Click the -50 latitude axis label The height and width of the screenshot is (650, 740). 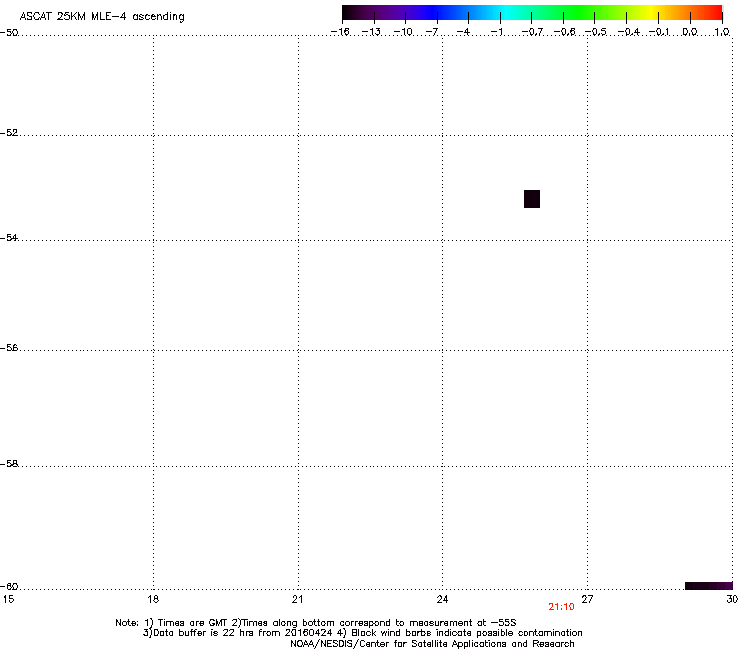9,33
